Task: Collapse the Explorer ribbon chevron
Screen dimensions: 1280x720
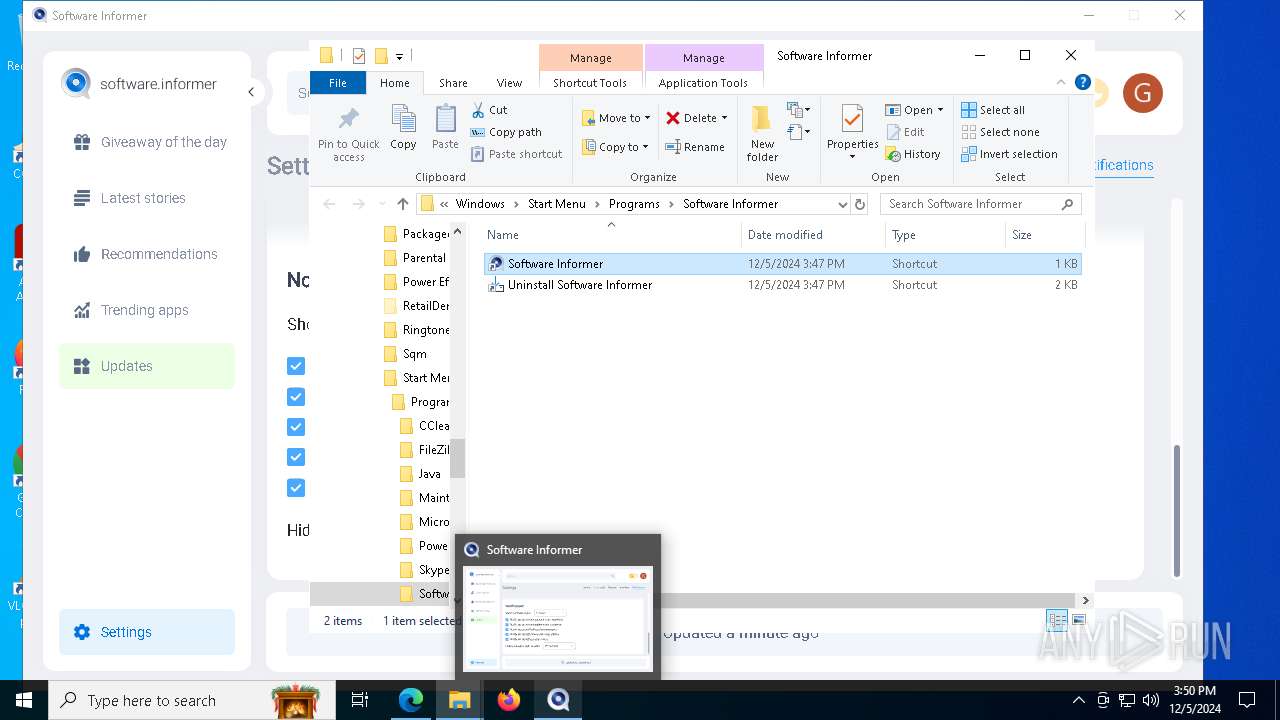Action: click(x=1061, y=83)
